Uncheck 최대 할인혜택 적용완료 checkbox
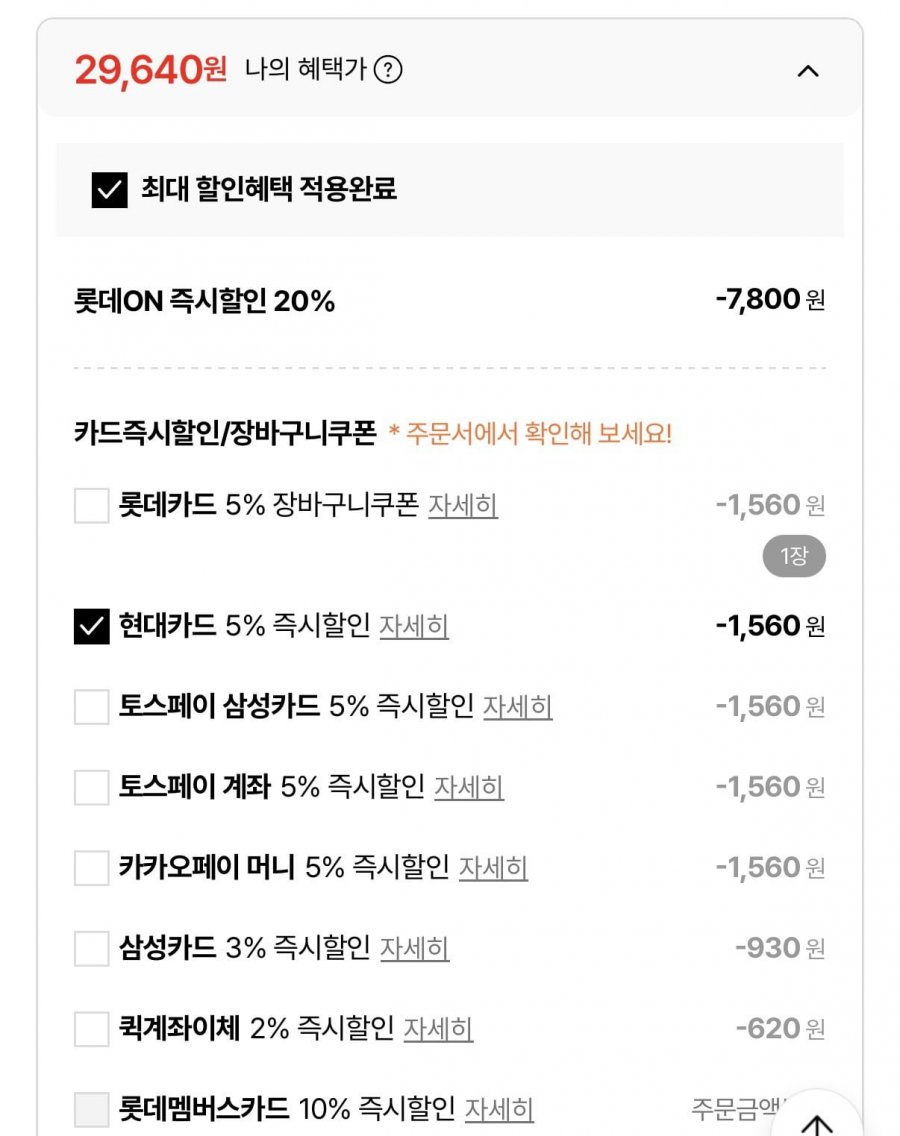Image resolution: width=900 pixels, height=1136 pixels. click(x=109, y=189)
